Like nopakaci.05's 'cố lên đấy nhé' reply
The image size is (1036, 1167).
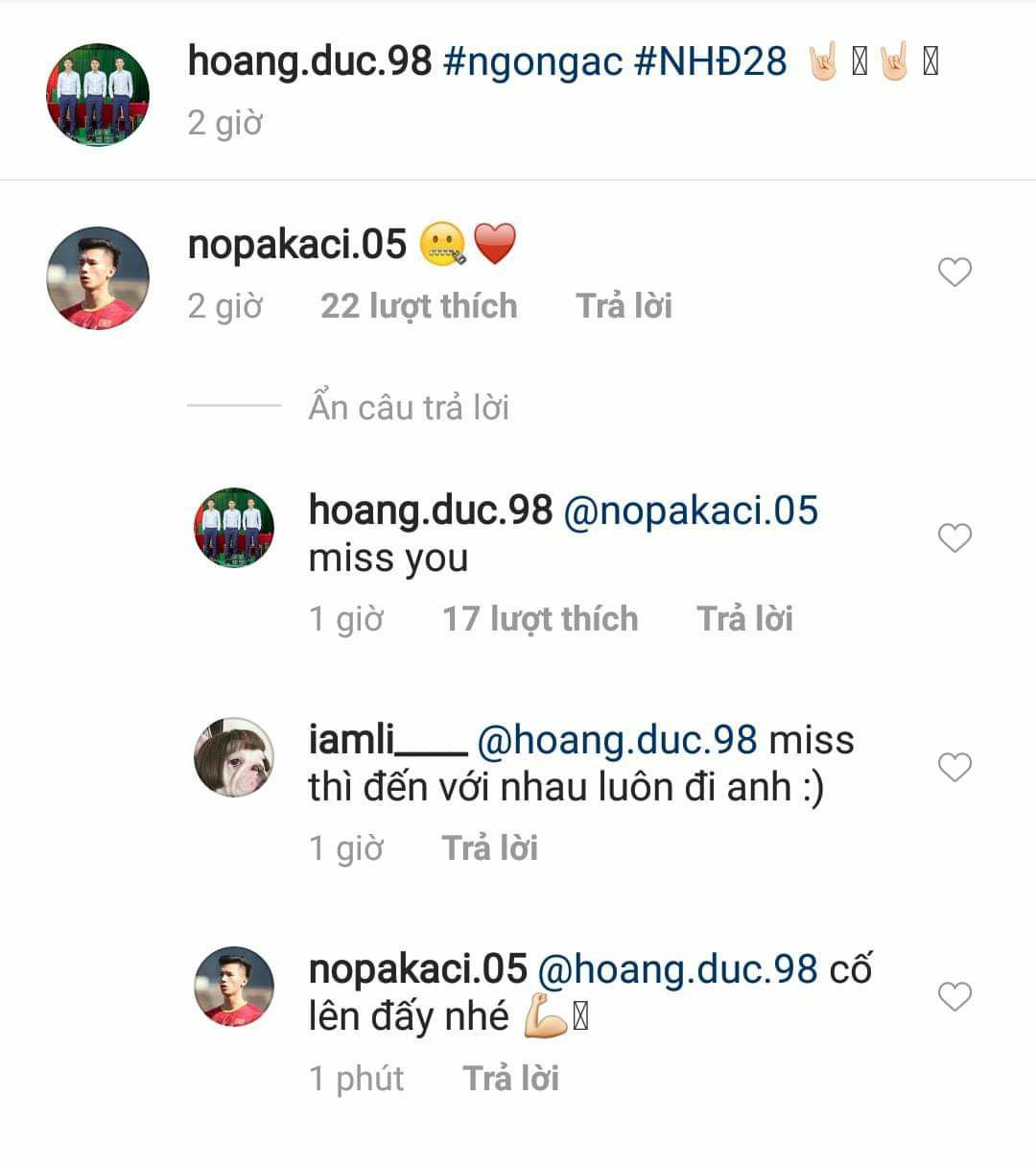(954, 997)
